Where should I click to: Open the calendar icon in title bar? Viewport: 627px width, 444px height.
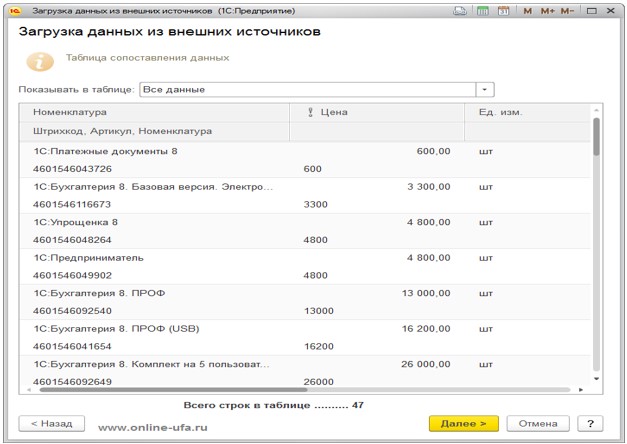pyautogui.click(x=503, y=10)
